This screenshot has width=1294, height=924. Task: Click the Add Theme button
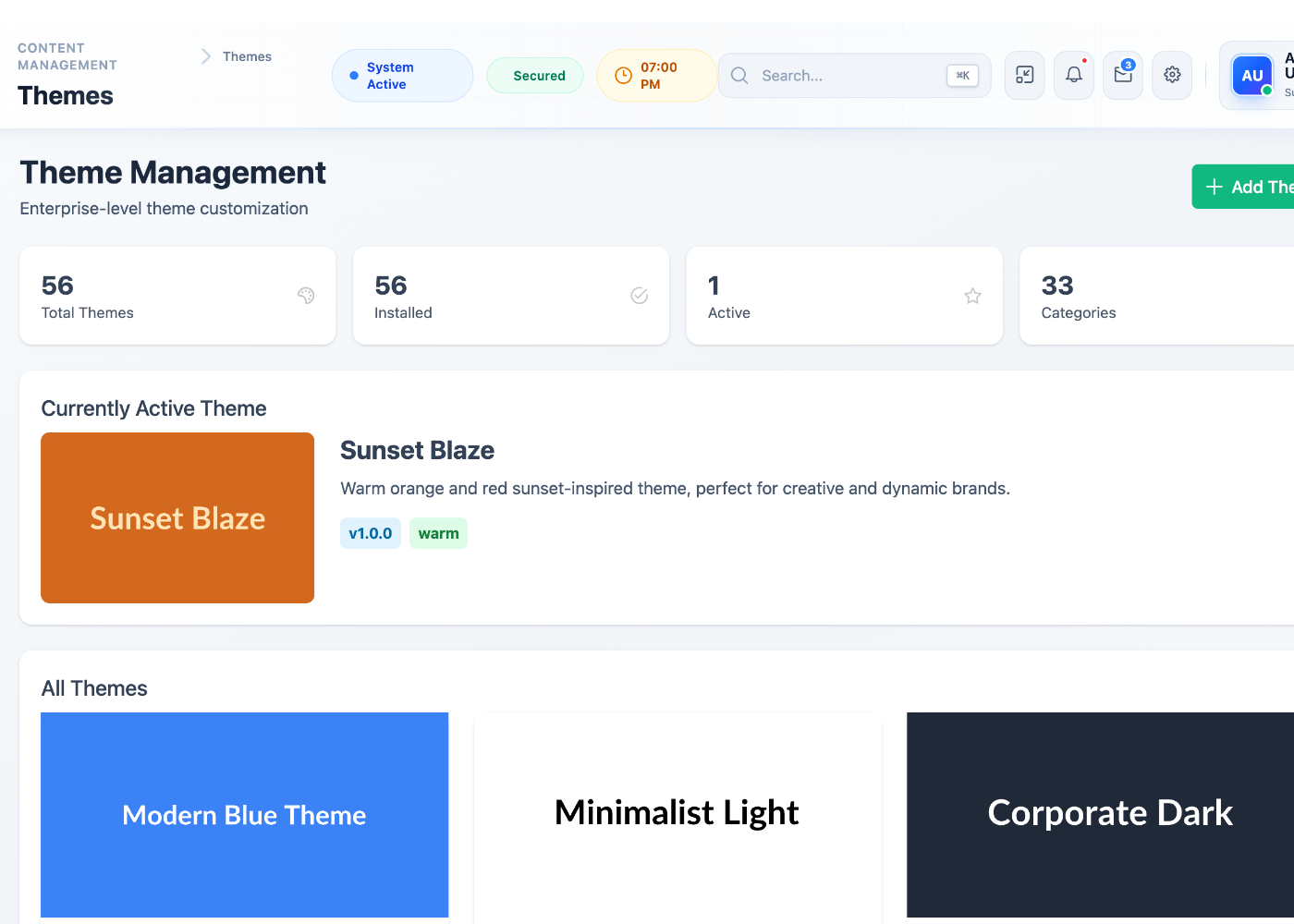1243,187
